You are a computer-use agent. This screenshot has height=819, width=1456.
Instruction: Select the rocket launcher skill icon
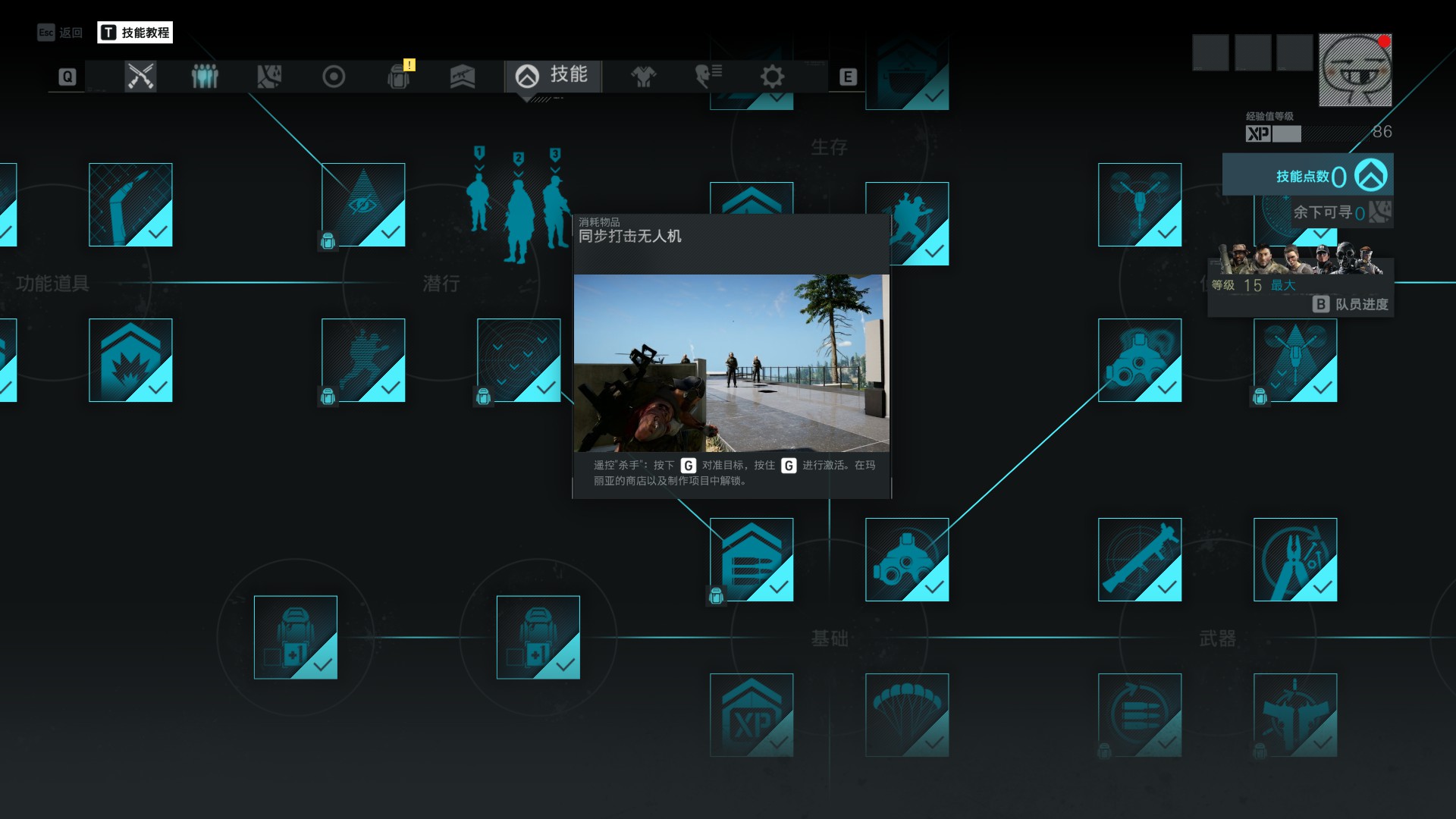[x=1139, y=560]
